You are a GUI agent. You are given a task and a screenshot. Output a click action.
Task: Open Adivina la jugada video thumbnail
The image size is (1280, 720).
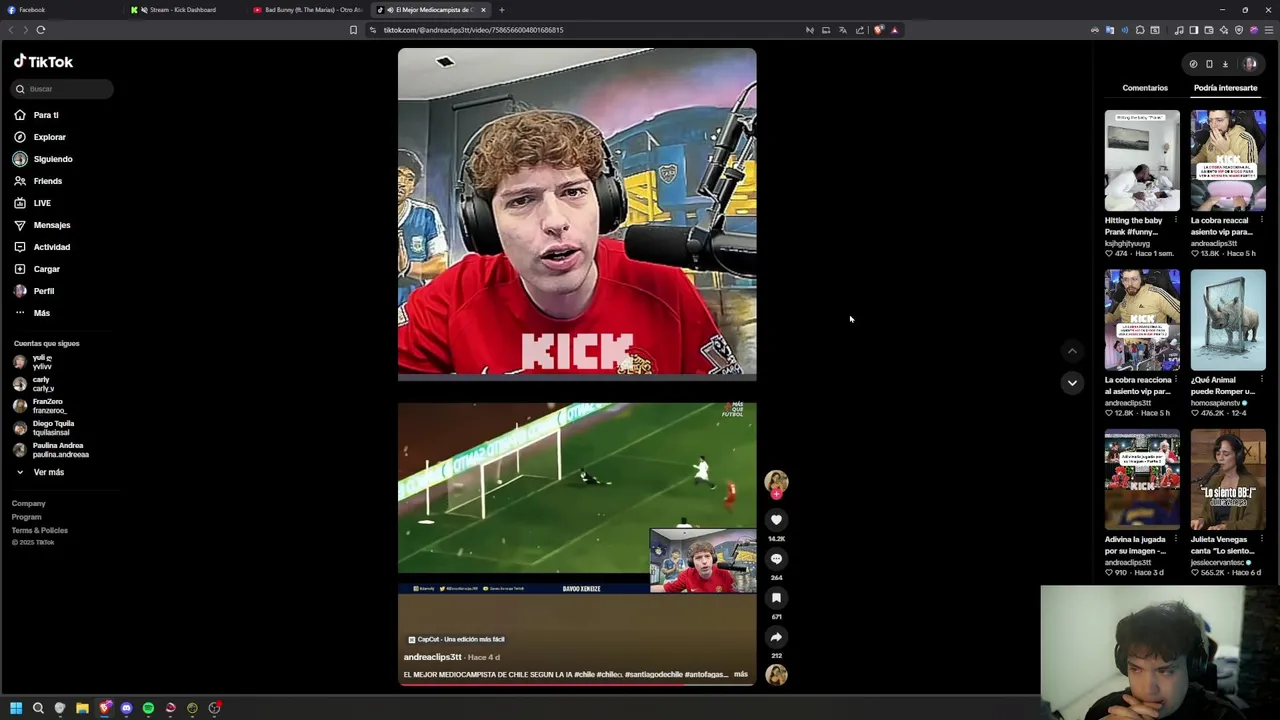[1142, 479]
